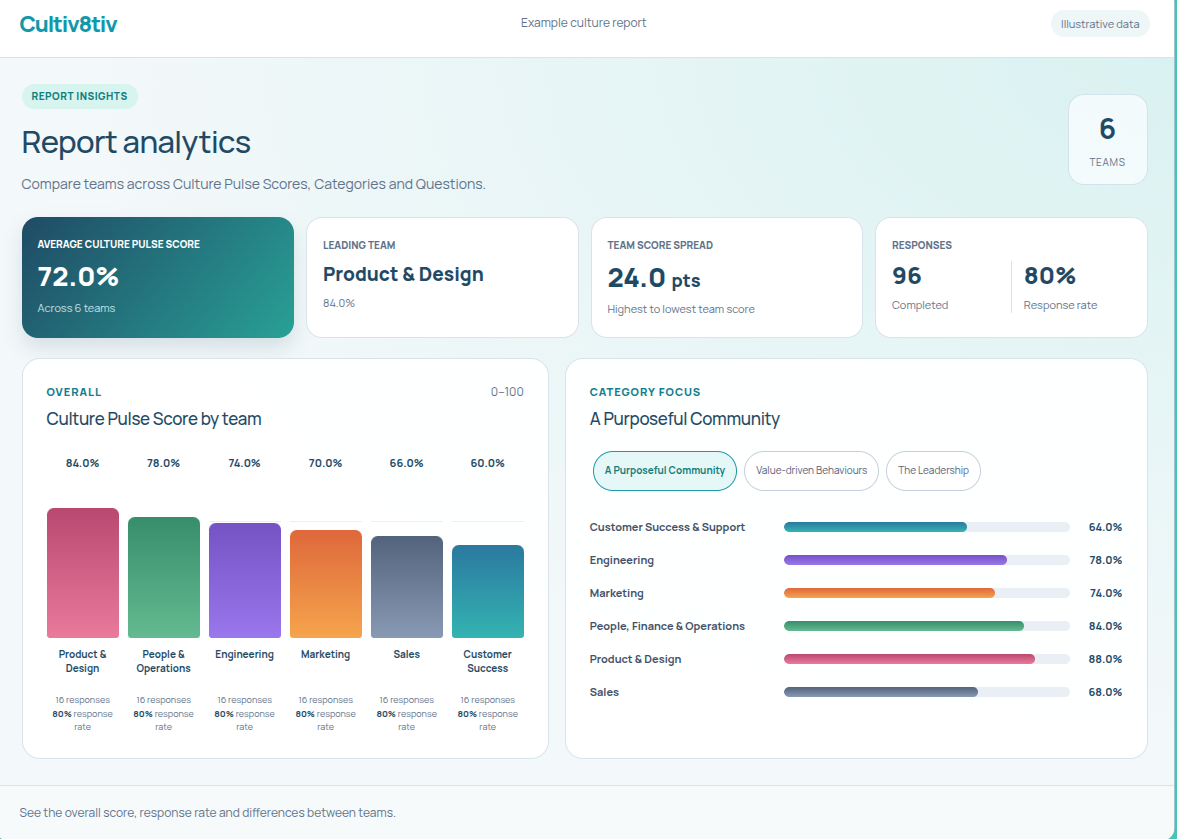This screenshot has width=1177, height=839.
Task: Click the green People & Operations bar
Action: [x=164, y=577]
